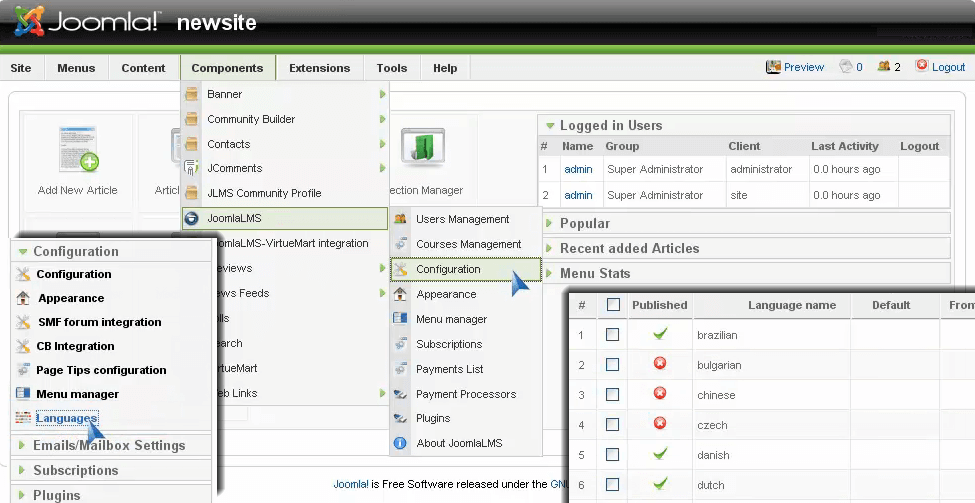Click the Joomla logo icon
Viewport: 975px width, 503px height.
point(29,21)
